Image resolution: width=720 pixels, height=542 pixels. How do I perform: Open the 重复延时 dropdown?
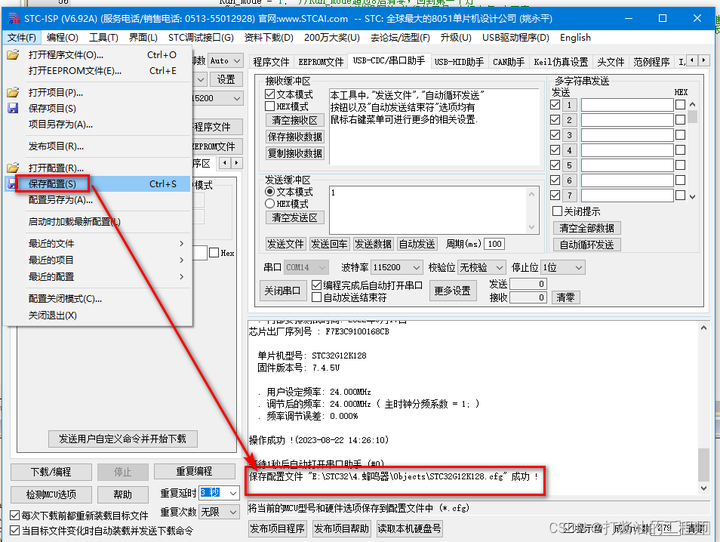click(219, 493)
